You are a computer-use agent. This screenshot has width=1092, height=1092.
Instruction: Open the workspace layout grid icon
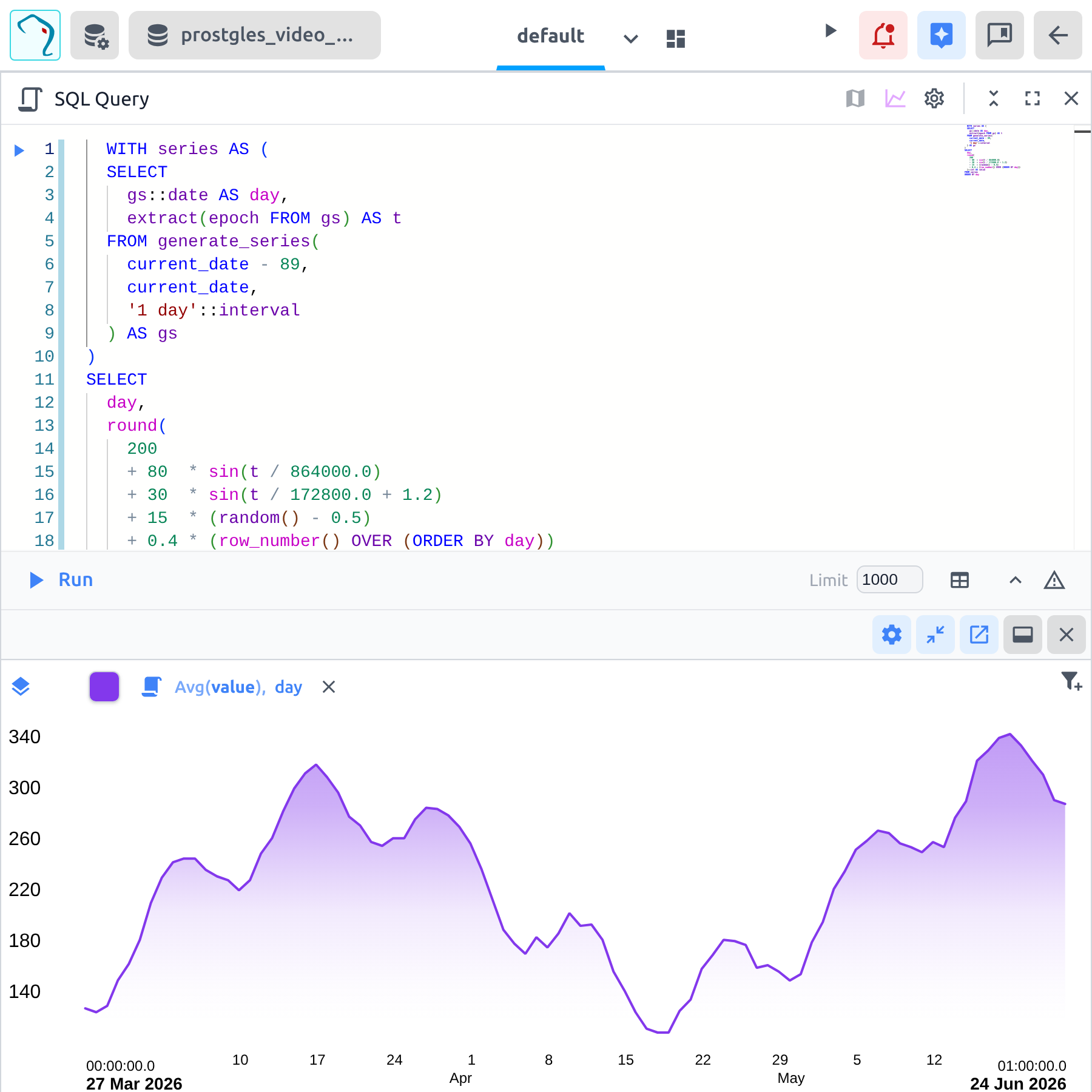(x=675, y=39)
